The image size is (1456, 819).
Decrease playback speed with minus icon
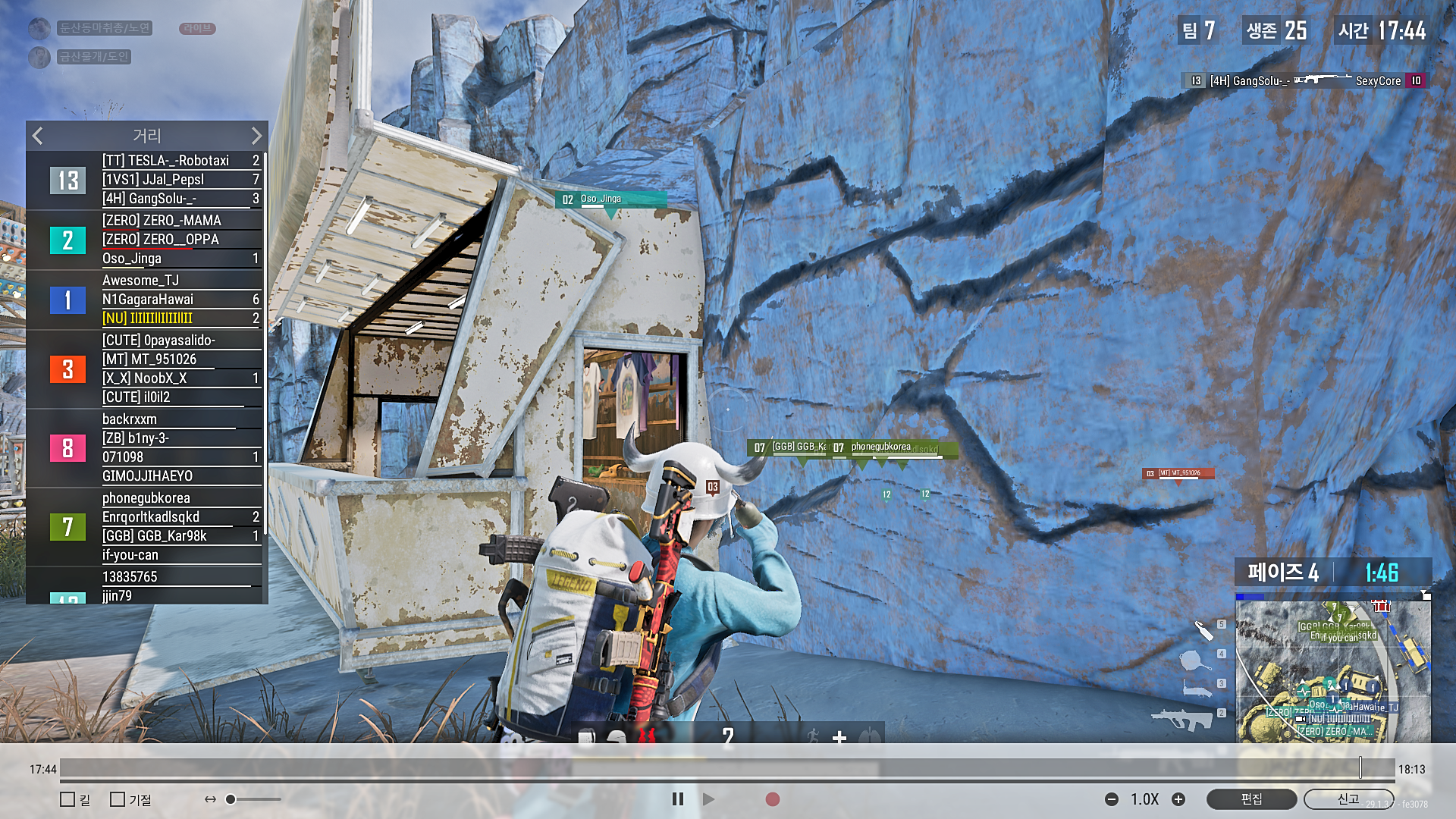pyautogui.click(x=1111, y=799)
